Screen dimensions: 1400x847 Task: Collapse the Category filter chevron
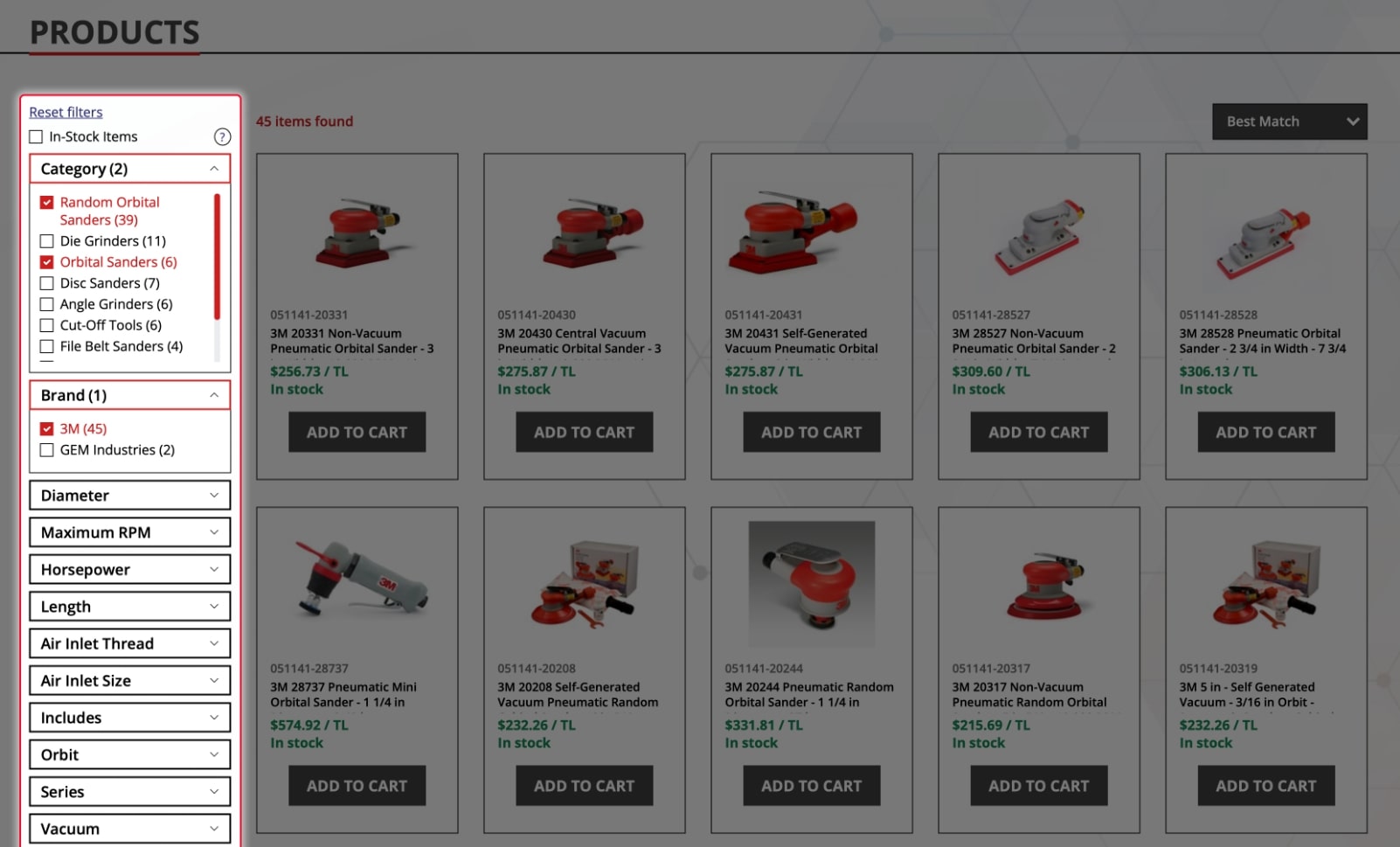214,169
